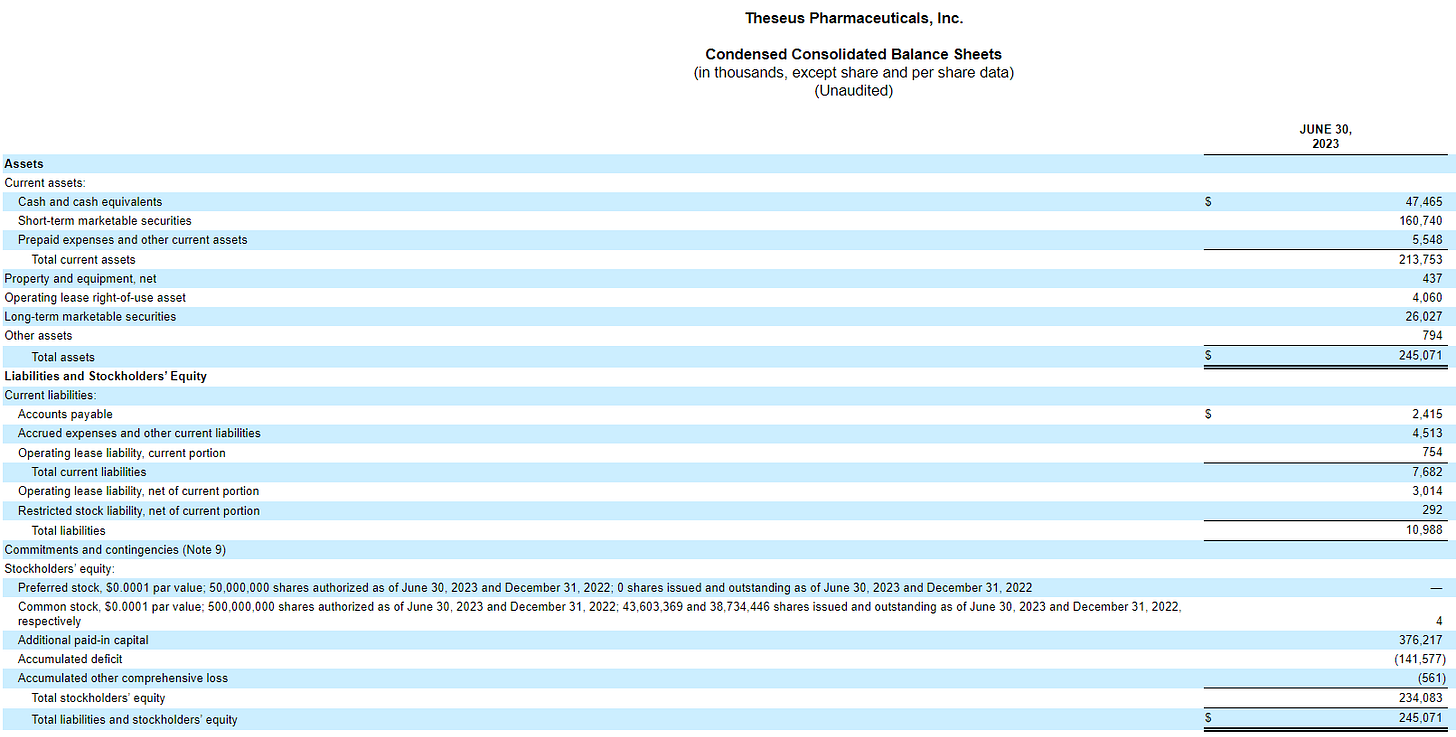The image size is (1456, 737).
Task: Click Prepaid expenses and other current assets
Action: 133,240
